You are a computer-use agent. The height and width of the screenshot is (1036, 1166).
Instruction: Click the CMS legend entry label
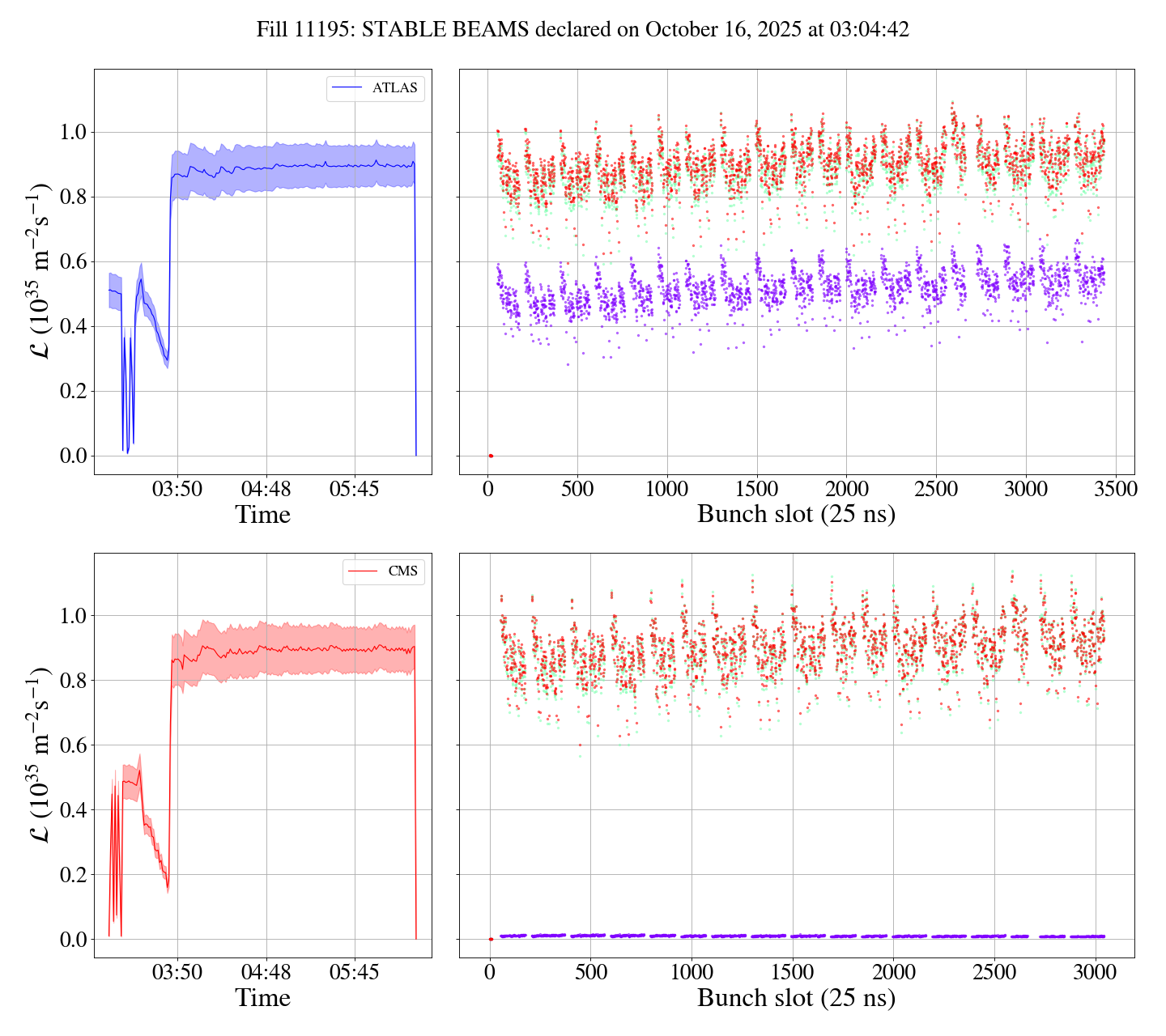click(x=402, y=571)
